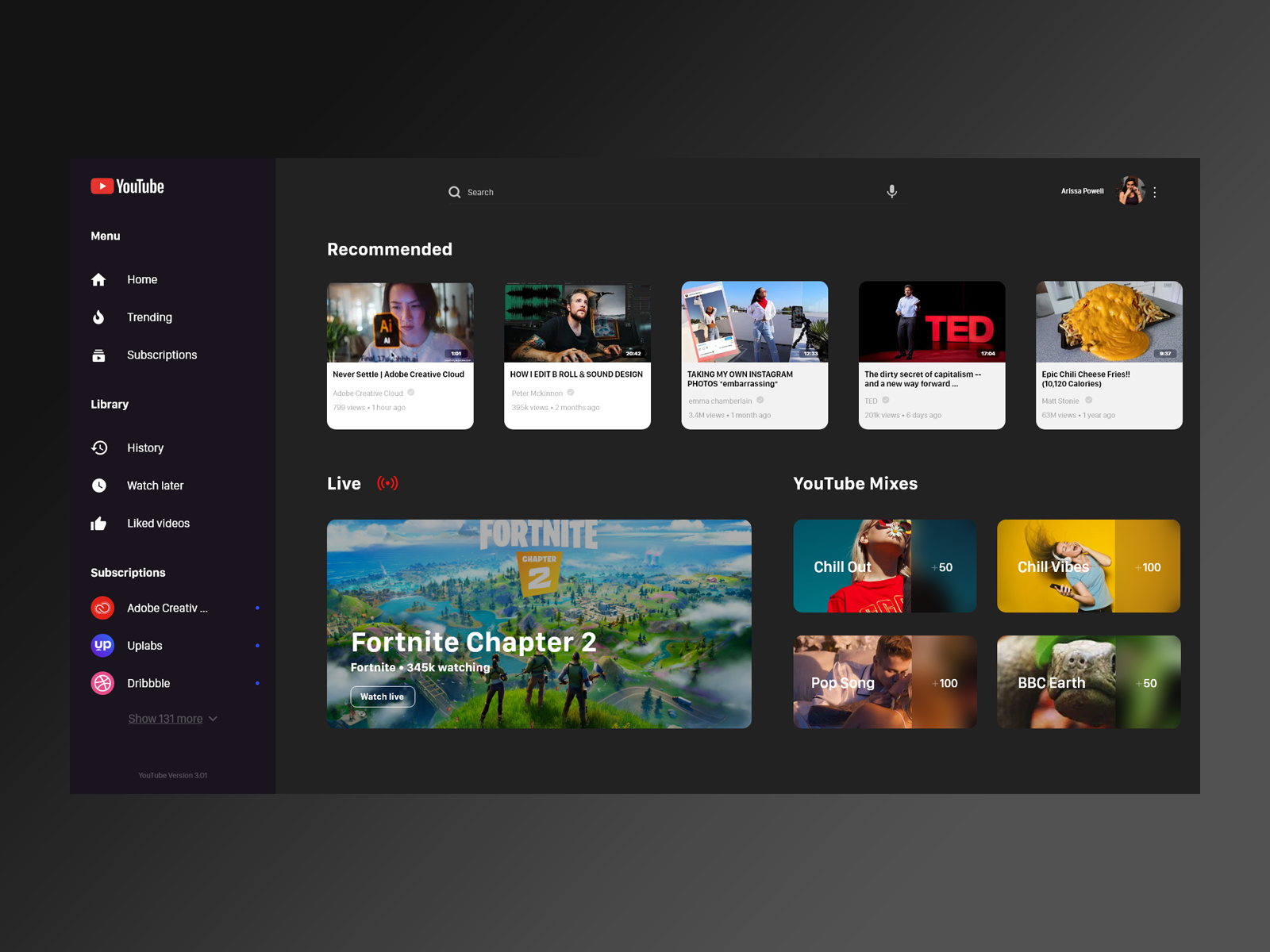This screenshot has height=952, width=1270.
Task: Click the History clock-arrow icon
Action: 99,448
